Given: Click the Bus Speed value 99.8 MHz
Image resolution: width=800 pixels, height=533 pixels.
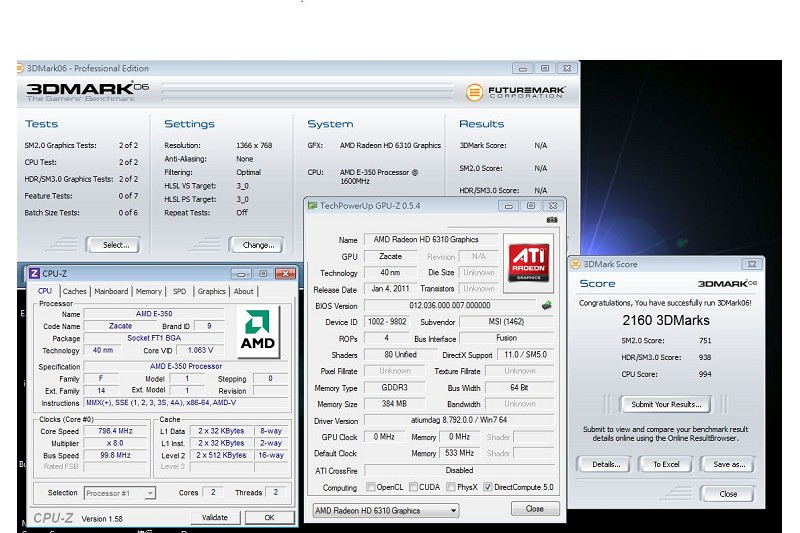Looking at the screenshot, I should [115, 455].
